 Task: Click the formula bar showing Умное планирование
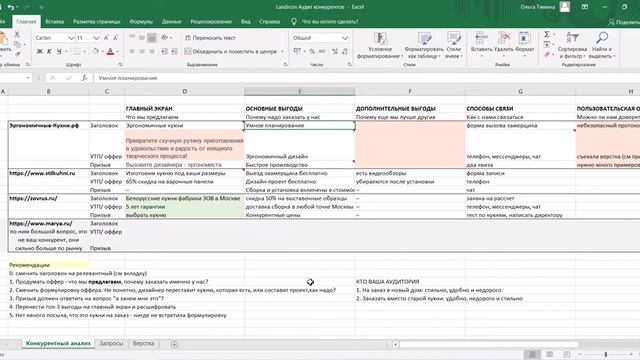(x=367, y=78)
